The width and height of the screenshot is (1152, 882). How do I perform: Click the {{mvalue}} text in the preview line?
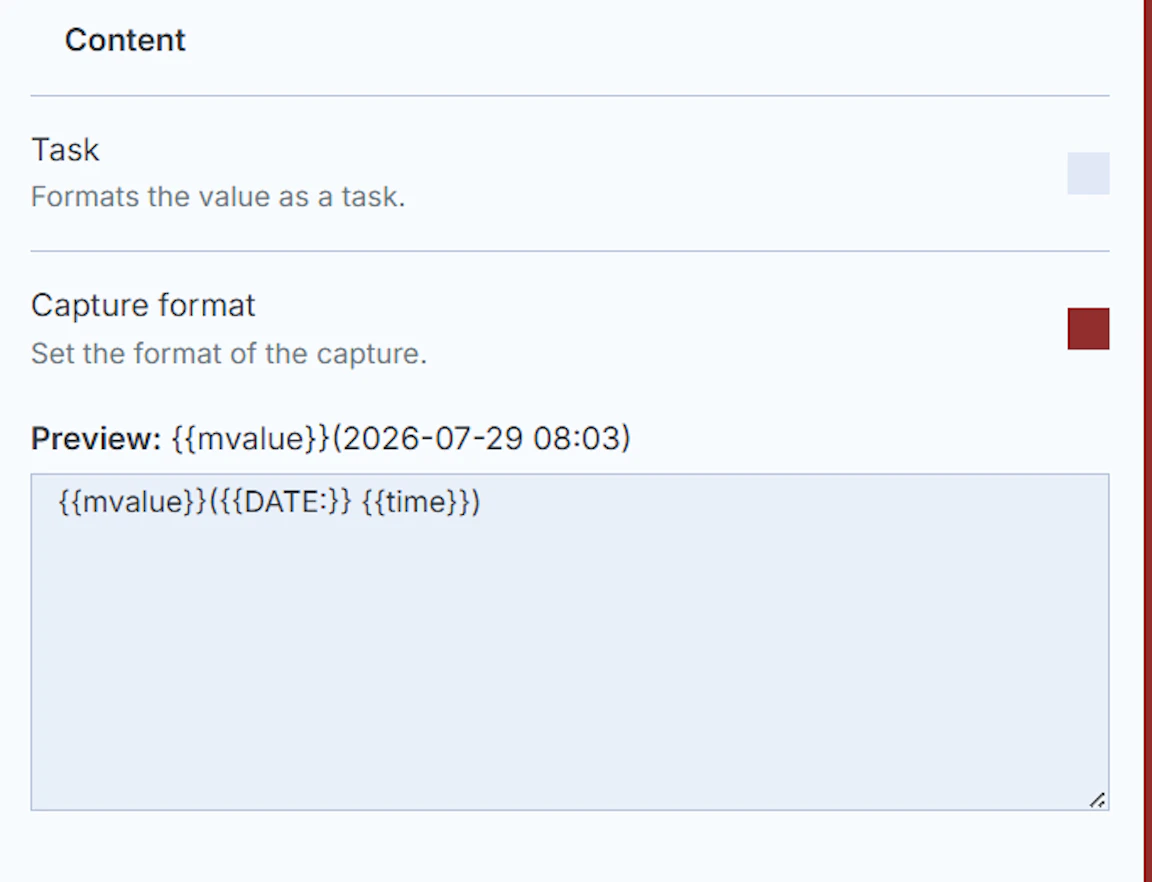point(251,438)
